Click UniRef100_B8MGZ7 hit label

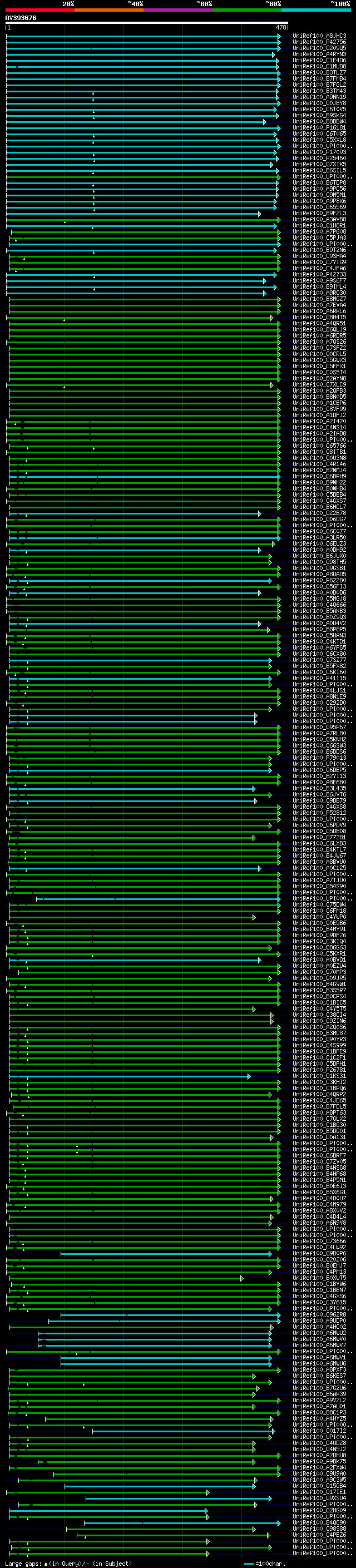(x=319, y=299)
